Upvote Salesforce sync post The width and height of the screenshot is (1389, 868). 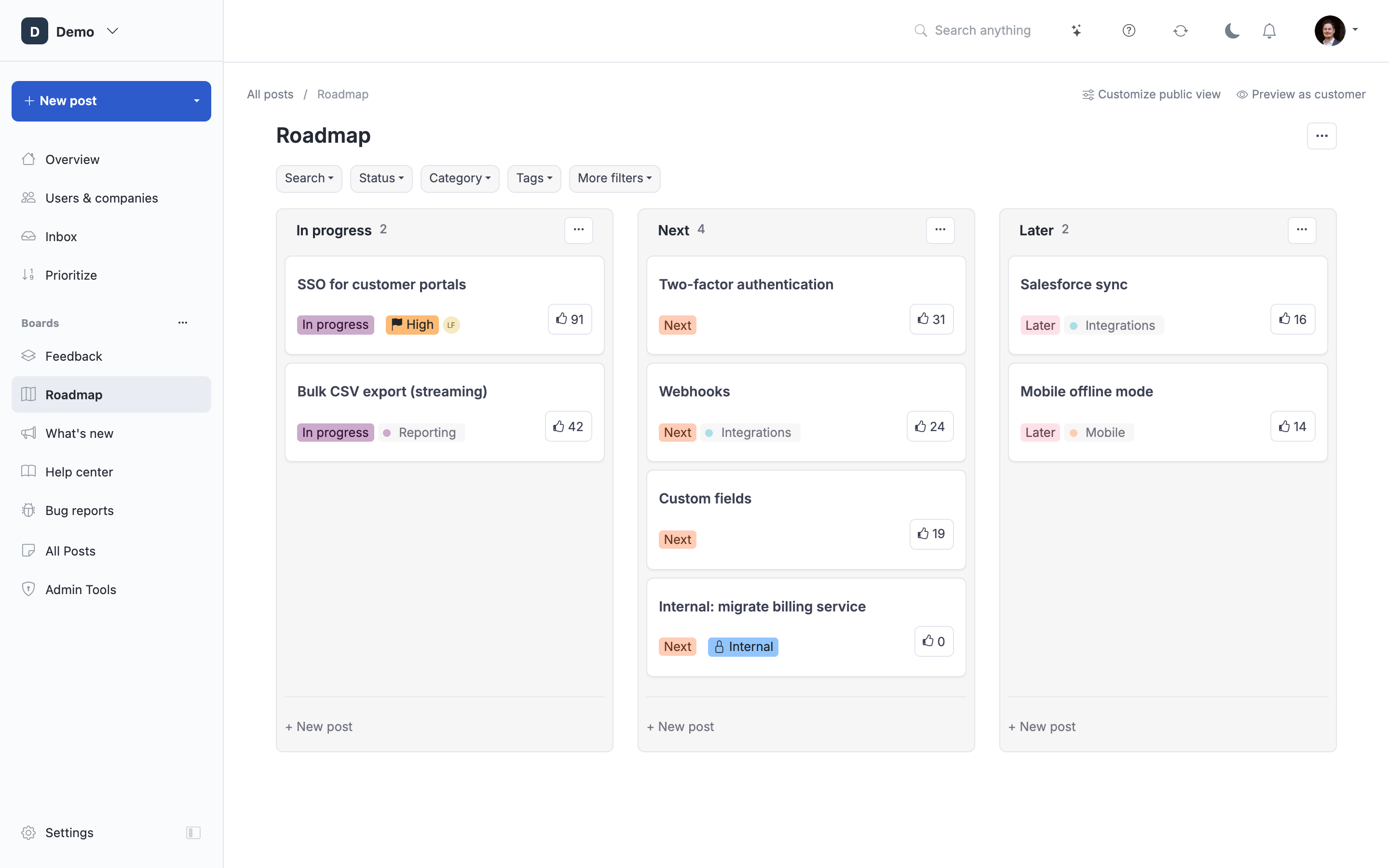1293,319
